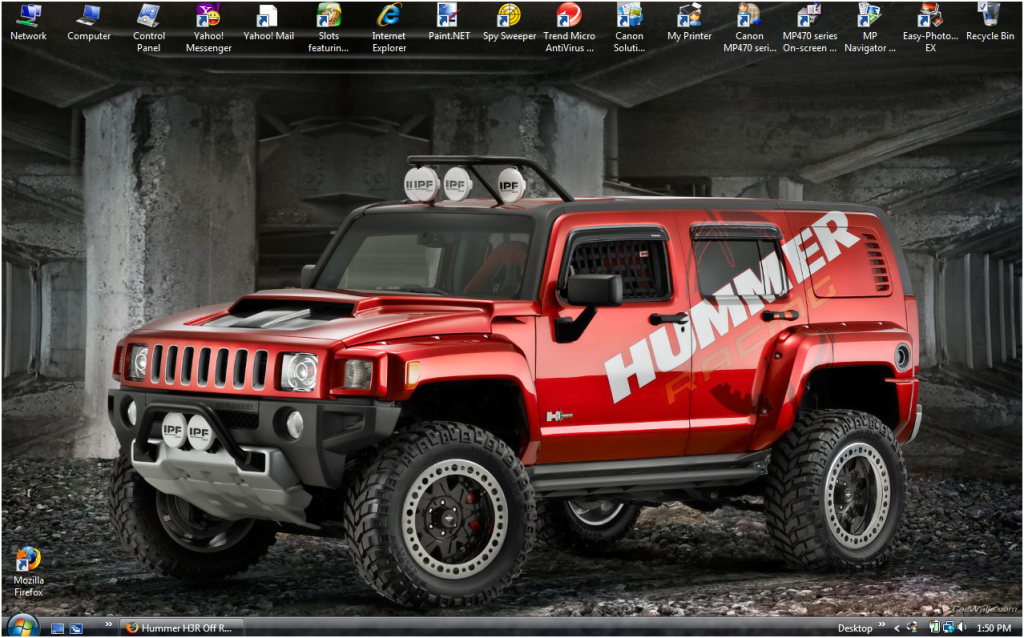
Task: Expand the Quick Launch overflow chevron
Action: [108, 626]
